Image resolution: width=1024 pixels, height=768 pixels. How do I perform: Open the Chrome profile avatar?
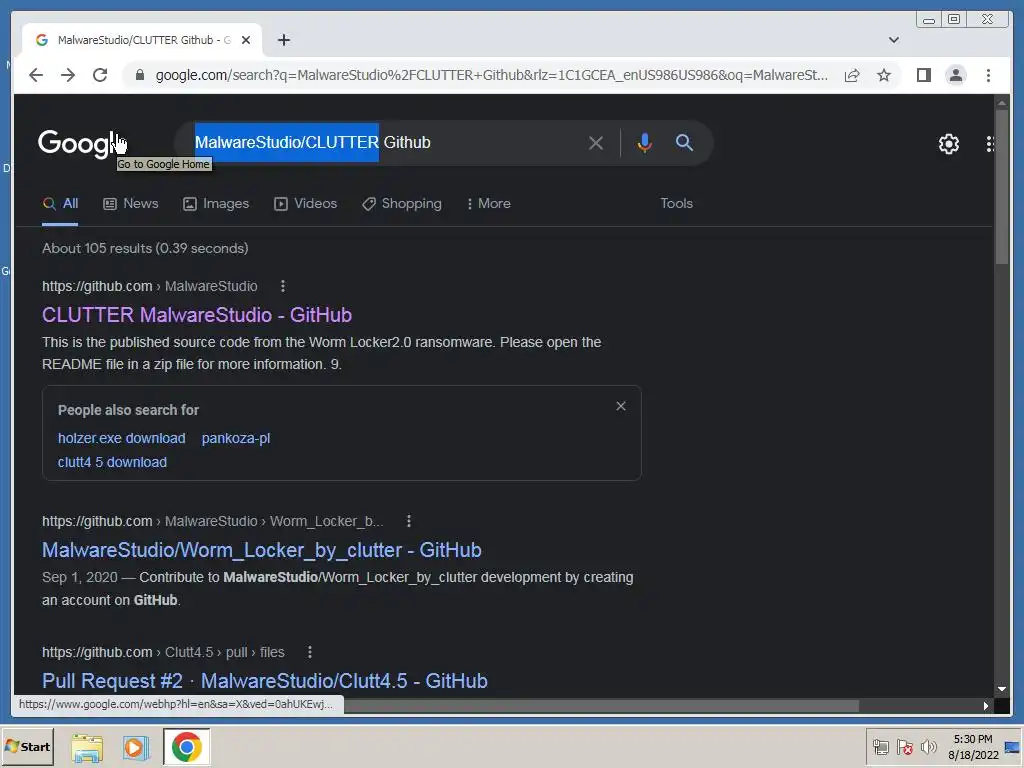(955, 75)
